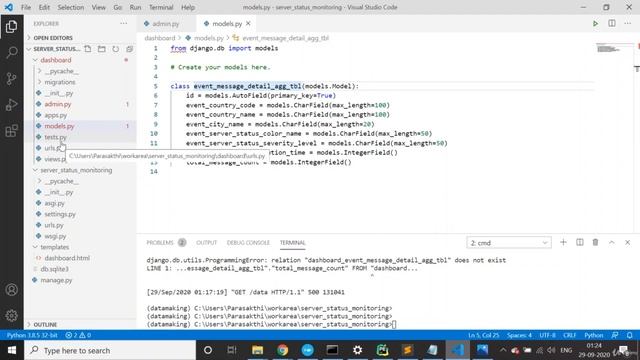The width and height of the screenshot is (640, 360).
Task: Change line ending via CRLF
Action: pos(569,335)
